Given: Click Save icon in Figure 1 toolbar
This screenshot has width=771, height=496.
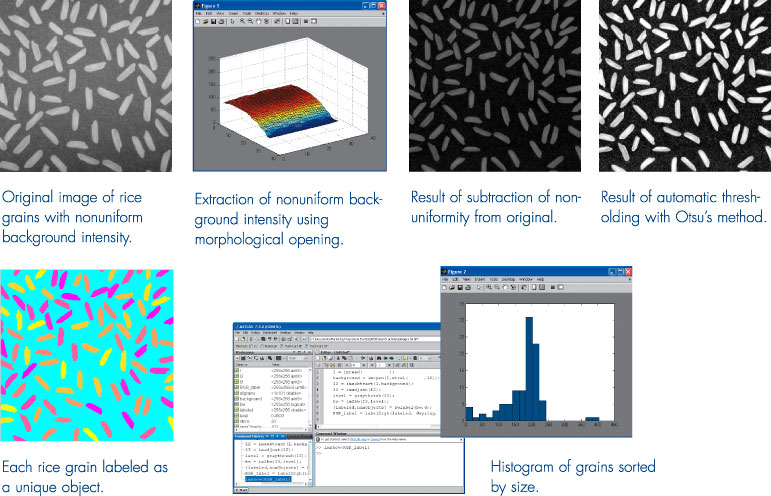Looking at the screenshot, I should point(213,22).
